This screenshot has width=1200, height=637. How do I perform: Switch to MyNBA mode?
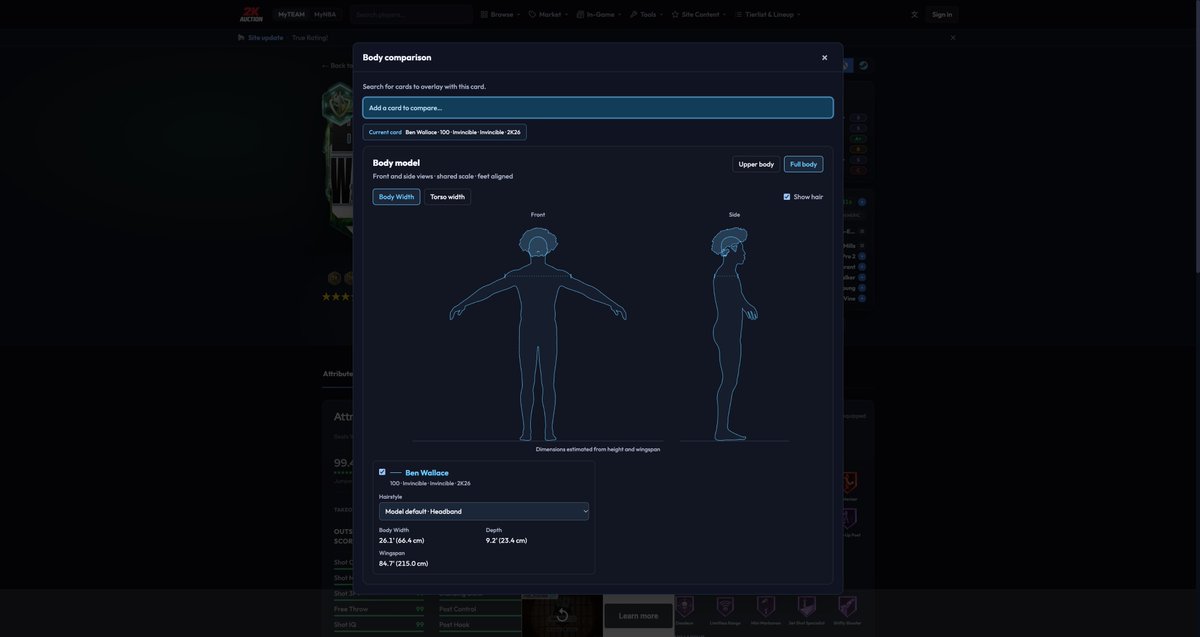(x=325, y=14)
